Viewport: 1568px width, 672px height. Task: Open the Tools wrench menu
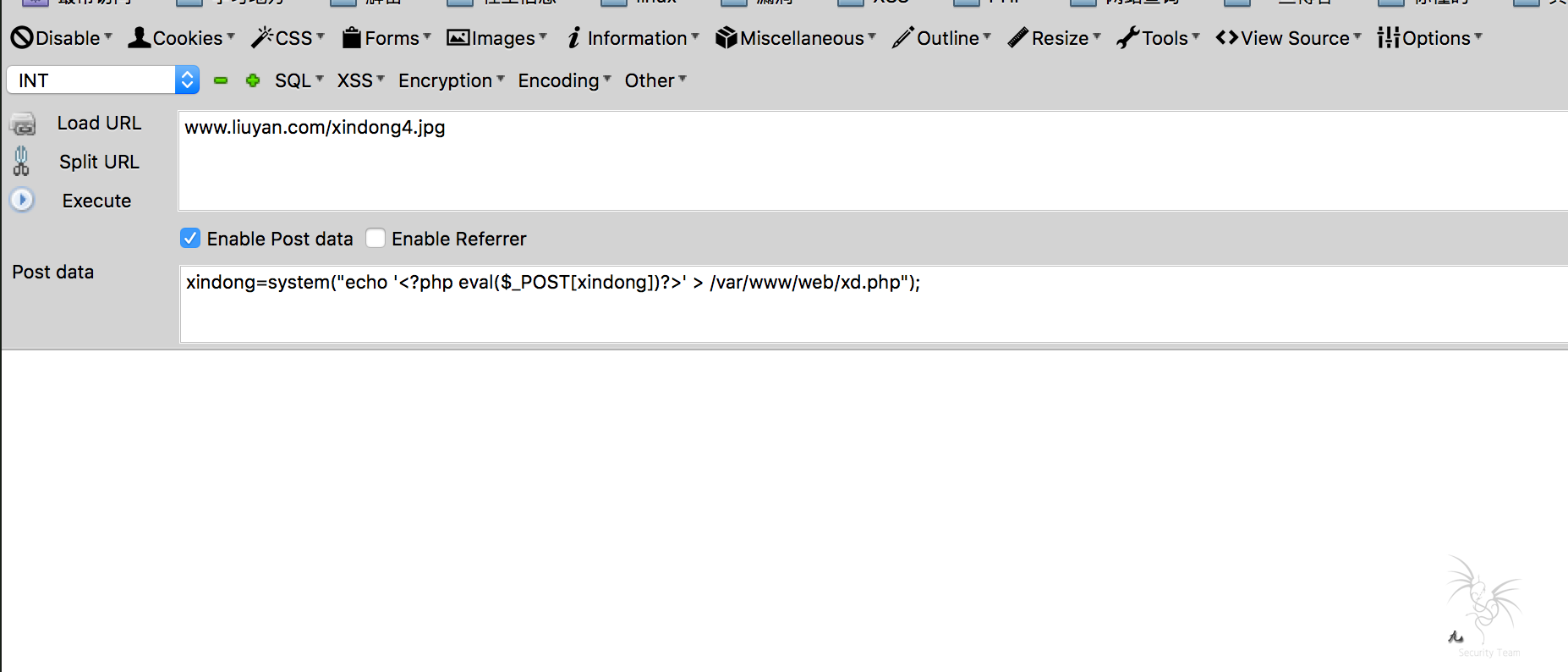point(1159,38)
